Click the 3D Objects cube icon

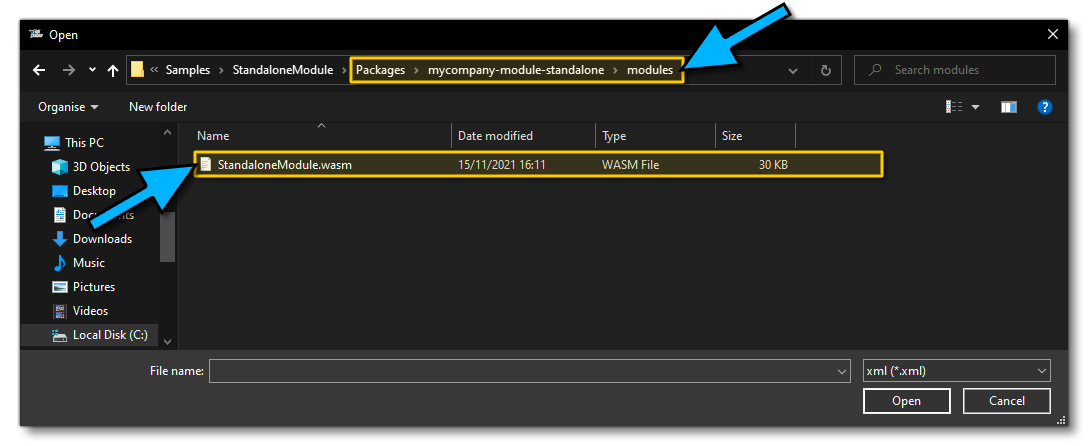click(x=60, y=166)
